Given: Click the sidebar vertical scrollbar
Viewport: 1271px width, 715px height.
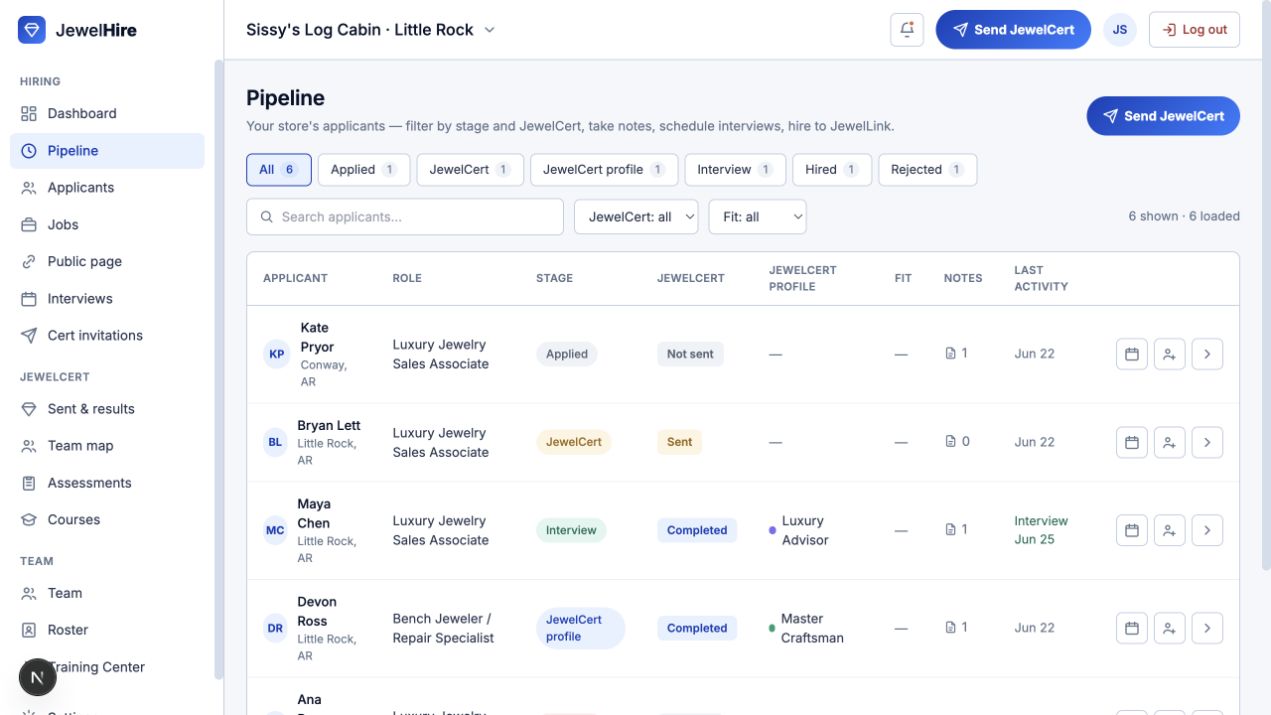Looking at the screenshot, I should tap(218, 370).
